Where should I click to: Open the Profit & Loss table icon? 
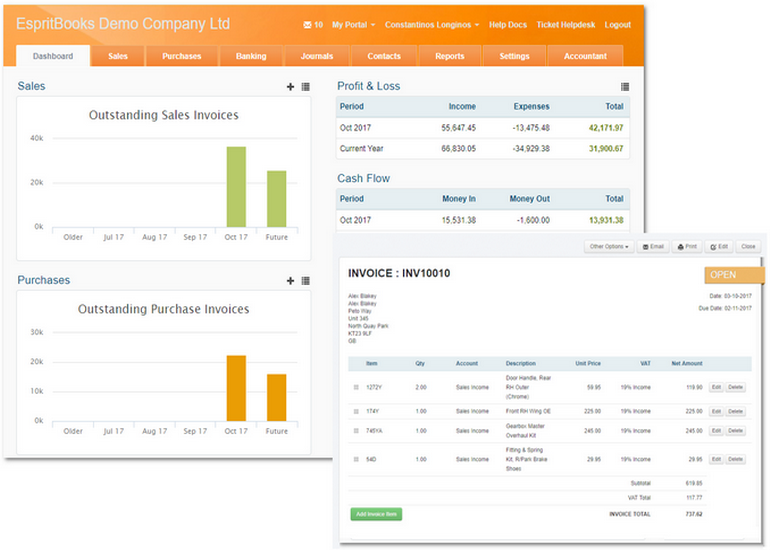[625, 86]
